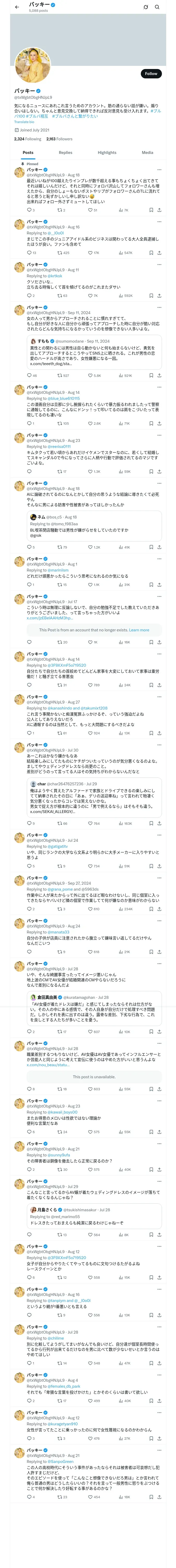Open the more menu on the pinned post

pyautogui.click(x=160, y=170)
